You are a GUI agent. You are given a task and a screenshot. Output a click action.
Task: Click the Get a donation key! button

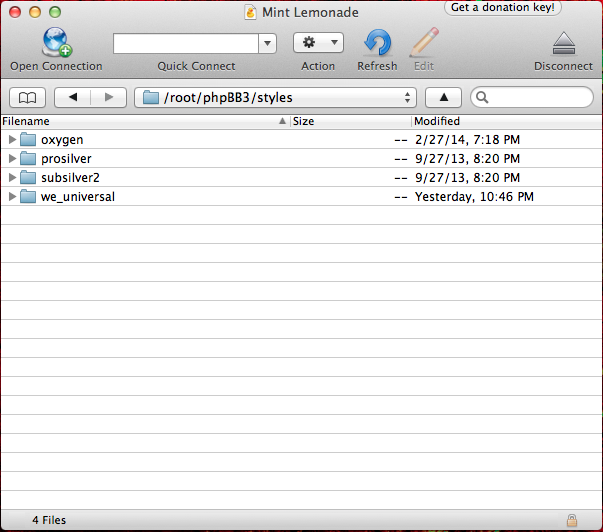(503, 7)
